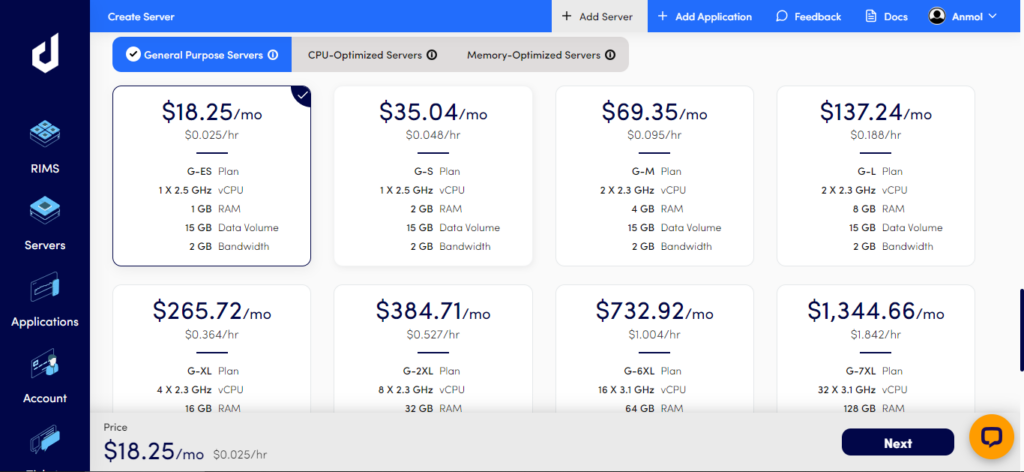Click the partially visible ticket icon below Account
The height and width of the screenshot is (472, 1024).
[45, 441]
